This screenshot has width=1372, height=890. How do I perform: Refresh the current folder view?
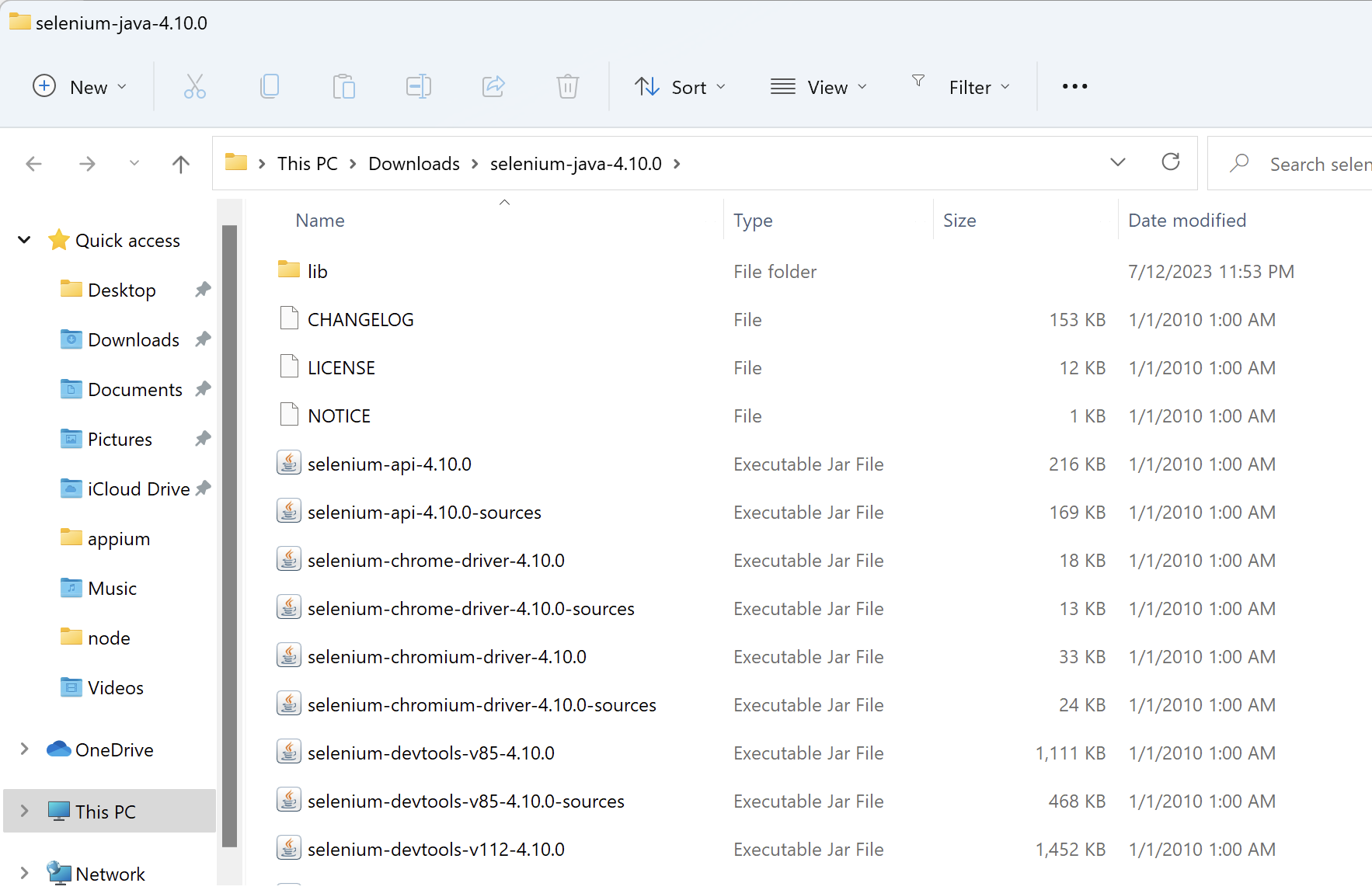[x=1171, y=162]
